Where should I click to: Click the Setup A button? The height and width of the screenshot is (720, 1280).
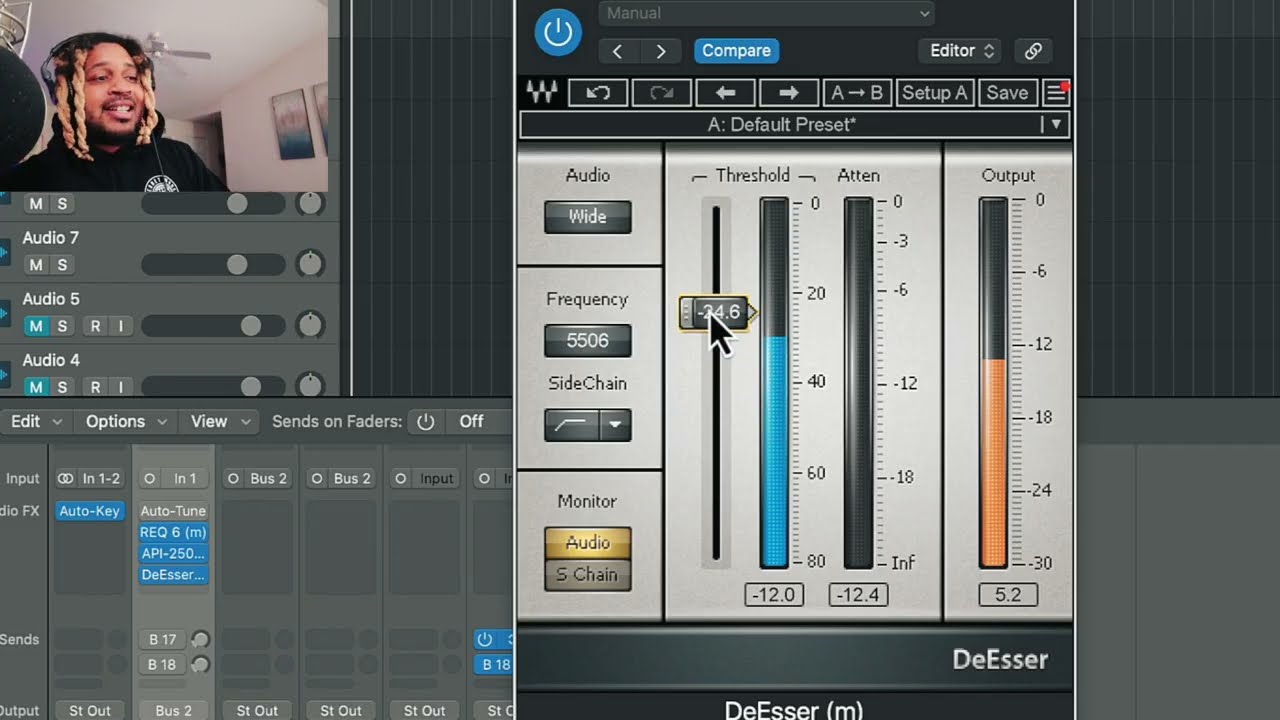[x=934, y=93]
